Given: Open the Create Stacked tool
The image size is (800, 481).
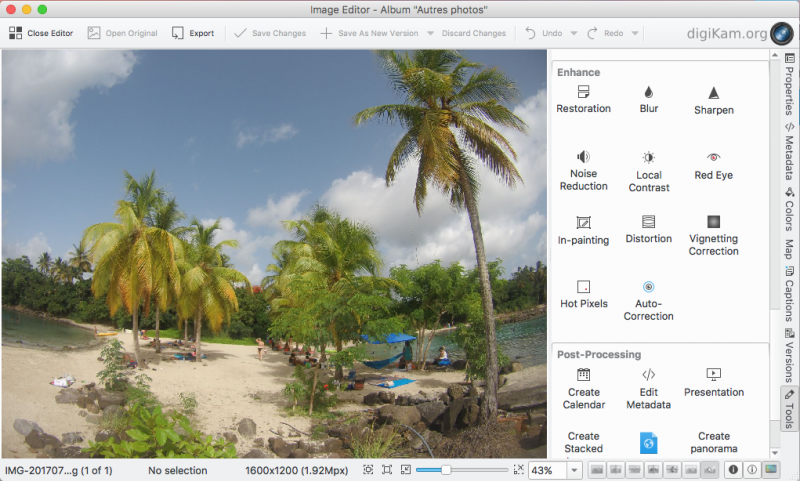Looking at the screenshot, I should click(584, 442).
